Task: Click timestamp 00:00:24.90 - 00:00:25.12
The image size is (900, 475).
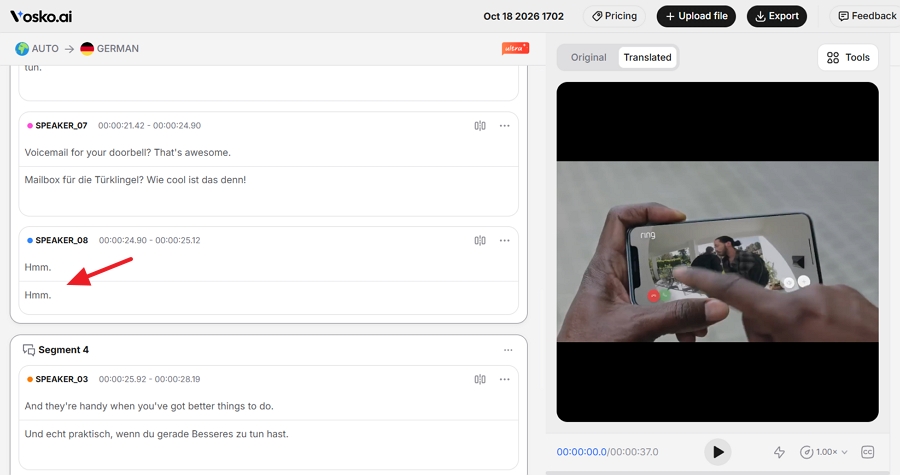Action: pos(149,240)
